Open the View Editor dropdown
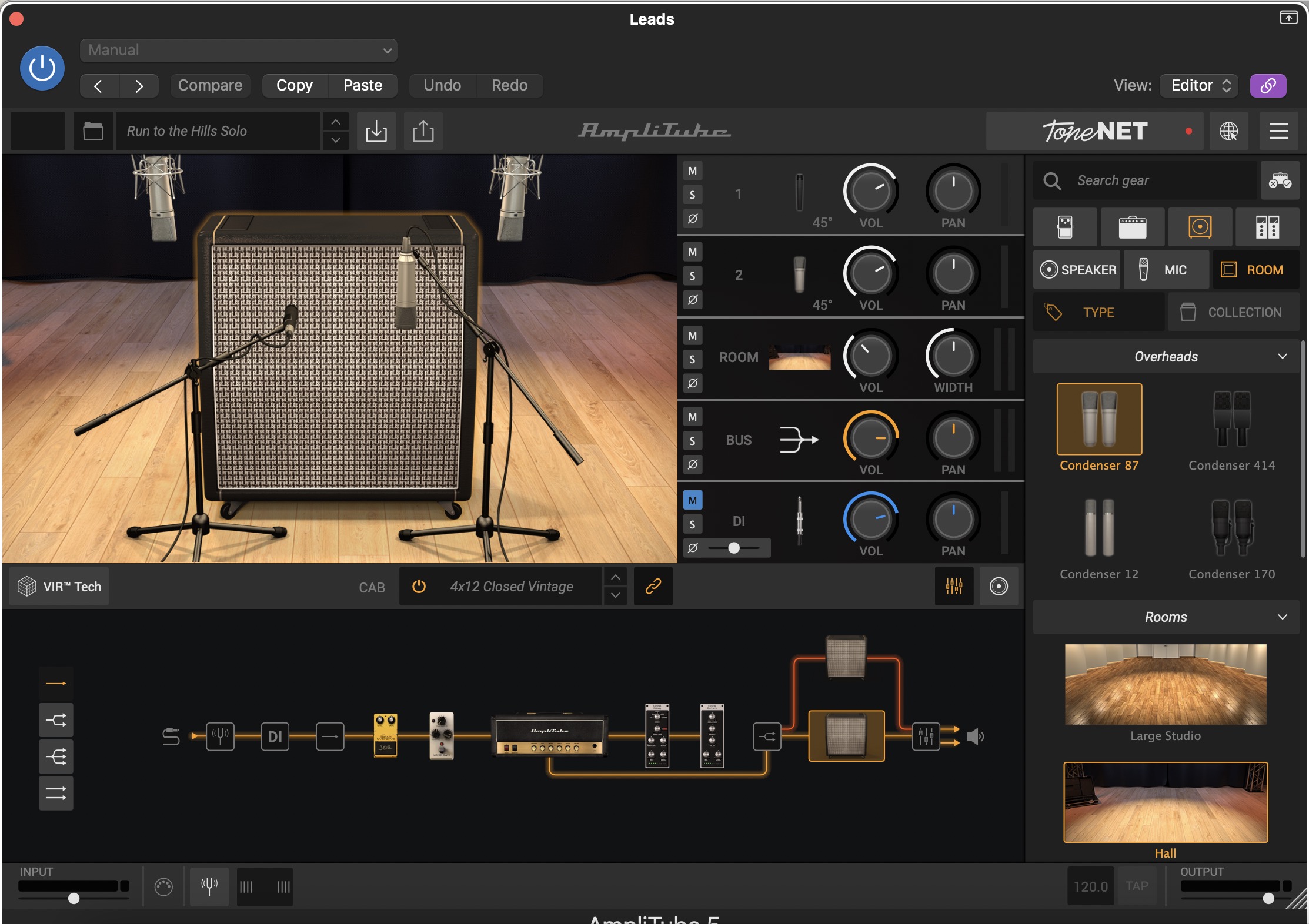Image resolution: width=1309 pixels, height=924 pixels. coord(1200,85)
